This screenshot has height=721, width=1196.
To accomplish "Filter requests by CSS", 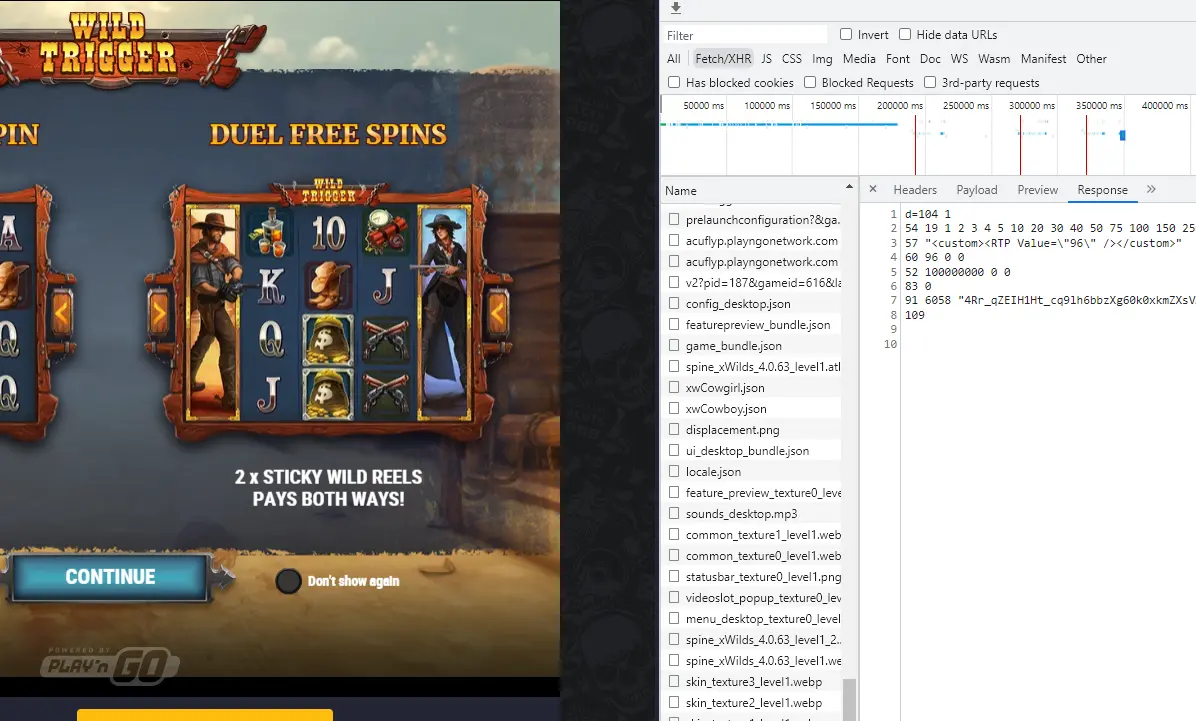I will (x=792, y=59).
